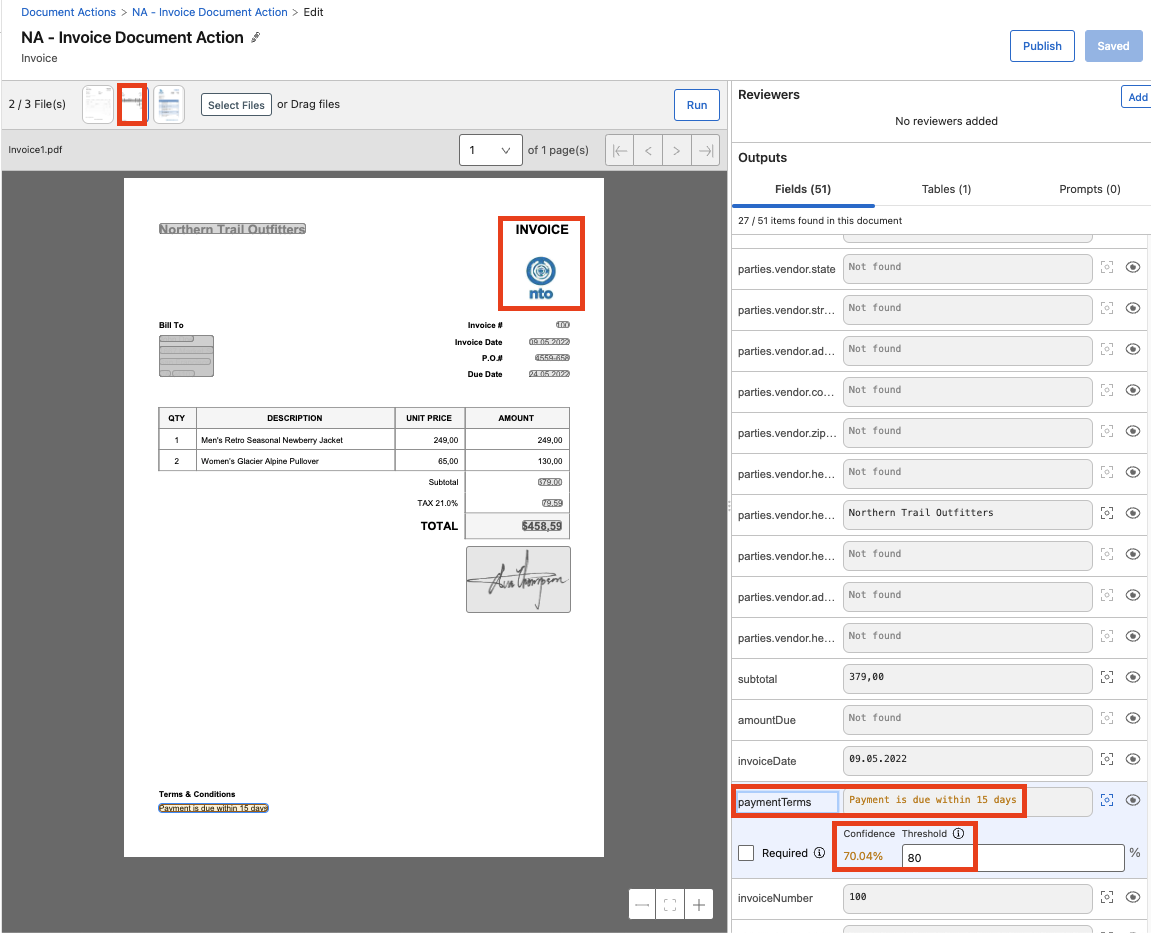Screen dimensions: 1151x933
Task: Toggle visibility of parties.vendor.state field
Action: point(1133,267)
